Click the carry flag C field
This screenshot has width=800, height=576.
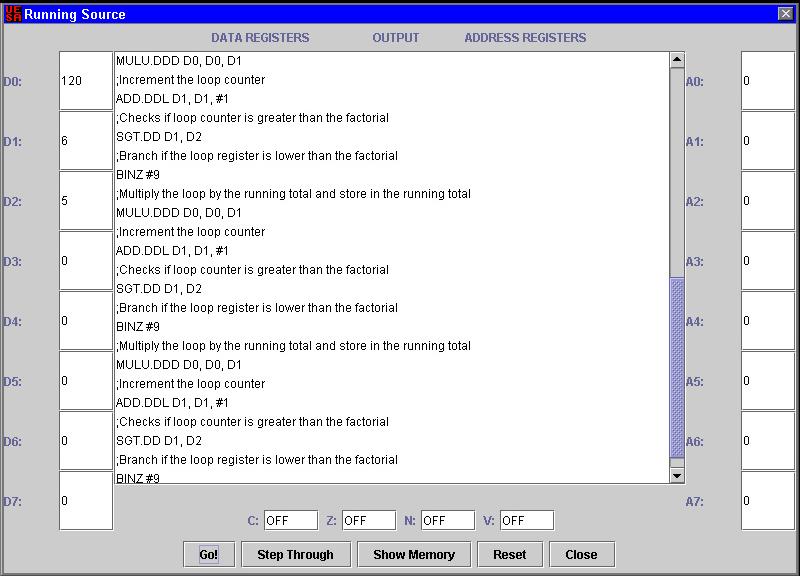point(291,520)
